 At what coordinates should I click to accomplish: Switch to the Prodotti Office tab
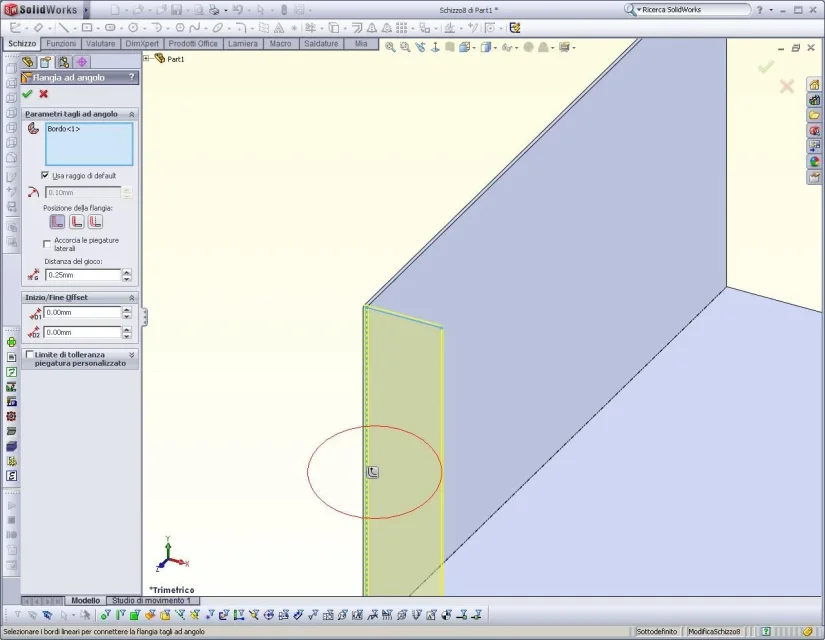click(193, 44)
